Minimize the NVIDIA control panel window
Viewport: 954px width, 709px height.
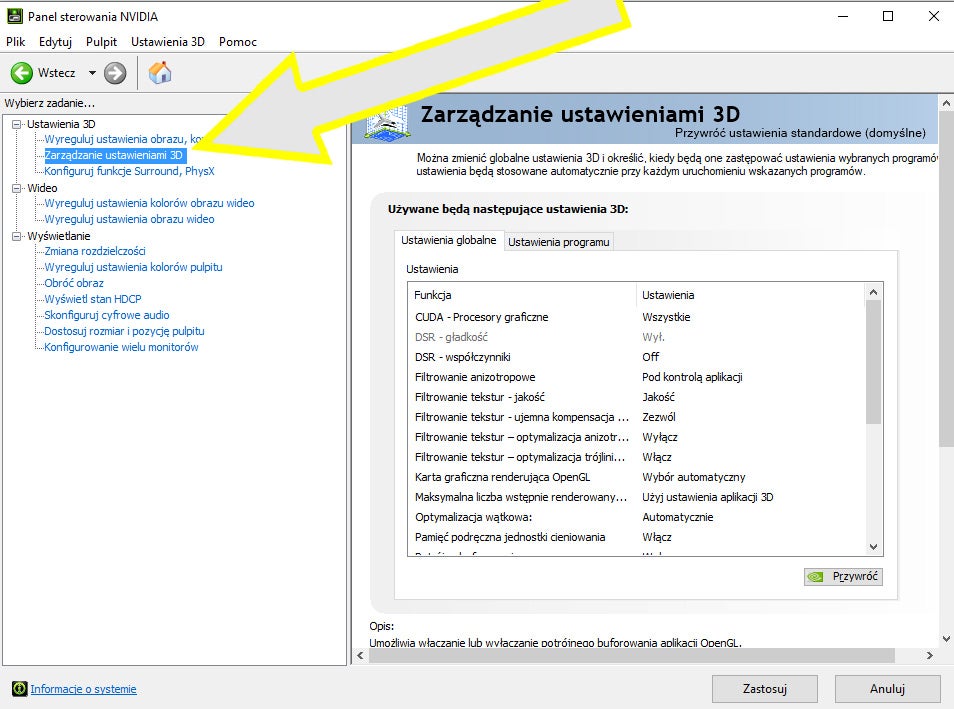click(x=843, y=16)
